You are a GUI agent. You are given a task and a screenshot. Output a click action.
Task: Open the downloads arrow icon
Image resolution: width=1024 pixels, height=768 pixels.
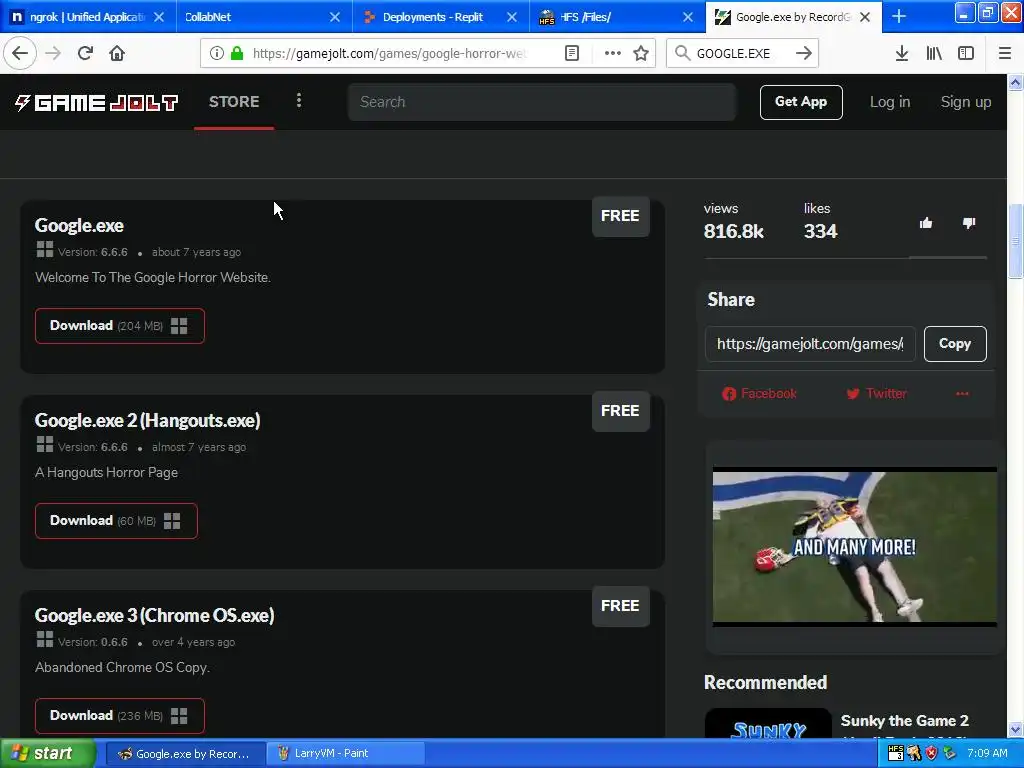tap(902, 53)
